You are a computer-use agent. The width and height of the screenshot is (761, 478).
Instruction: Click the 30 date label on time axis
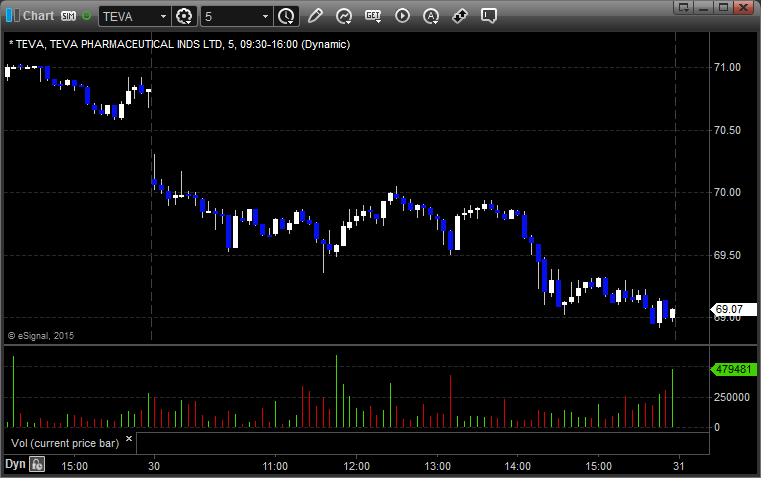[154, 466]
